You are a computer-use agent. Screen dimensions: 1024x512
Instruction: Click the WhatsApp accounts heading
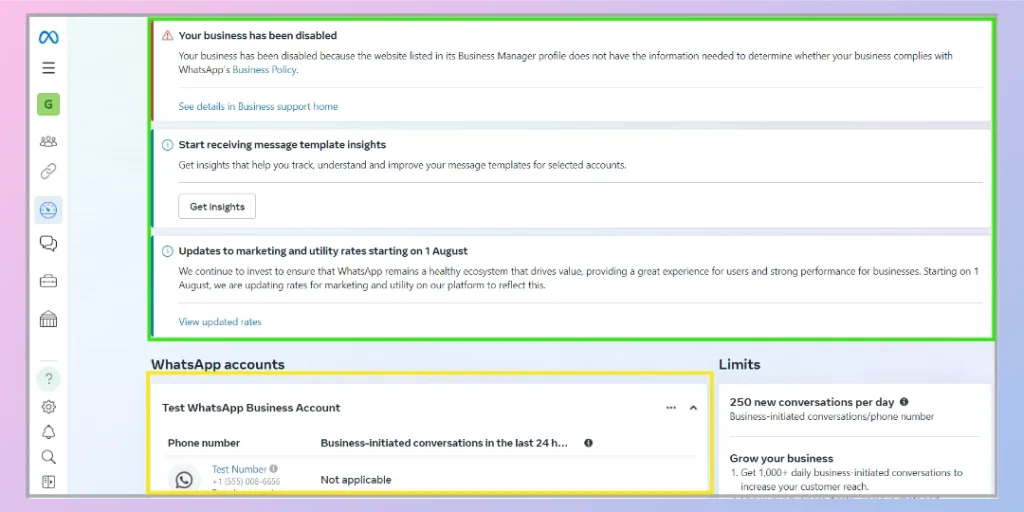pyautogui.click(x=218, y=364)
